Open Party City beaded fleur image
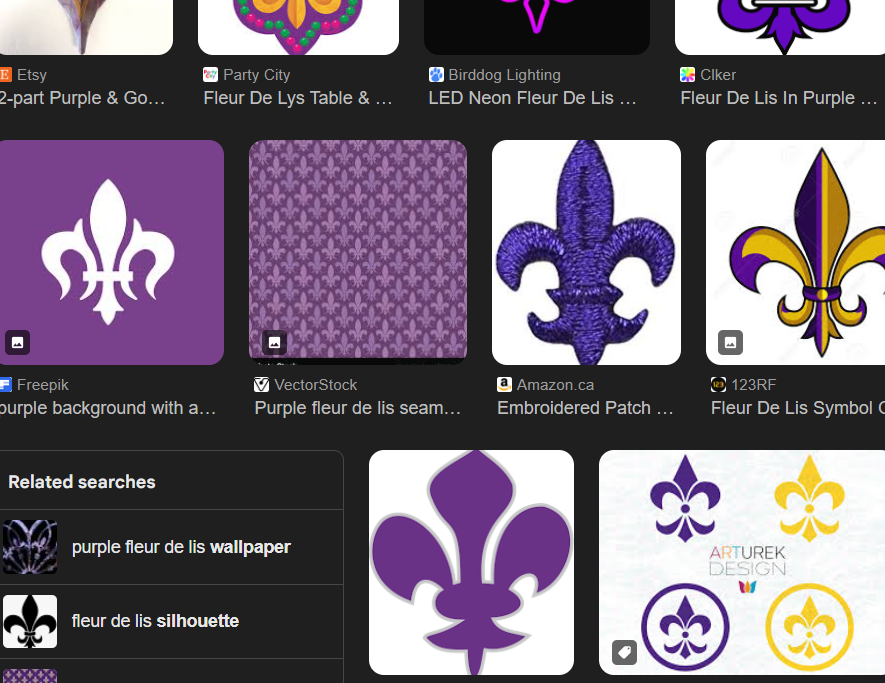Screen dimensions: 885x683 click(298, 27)
